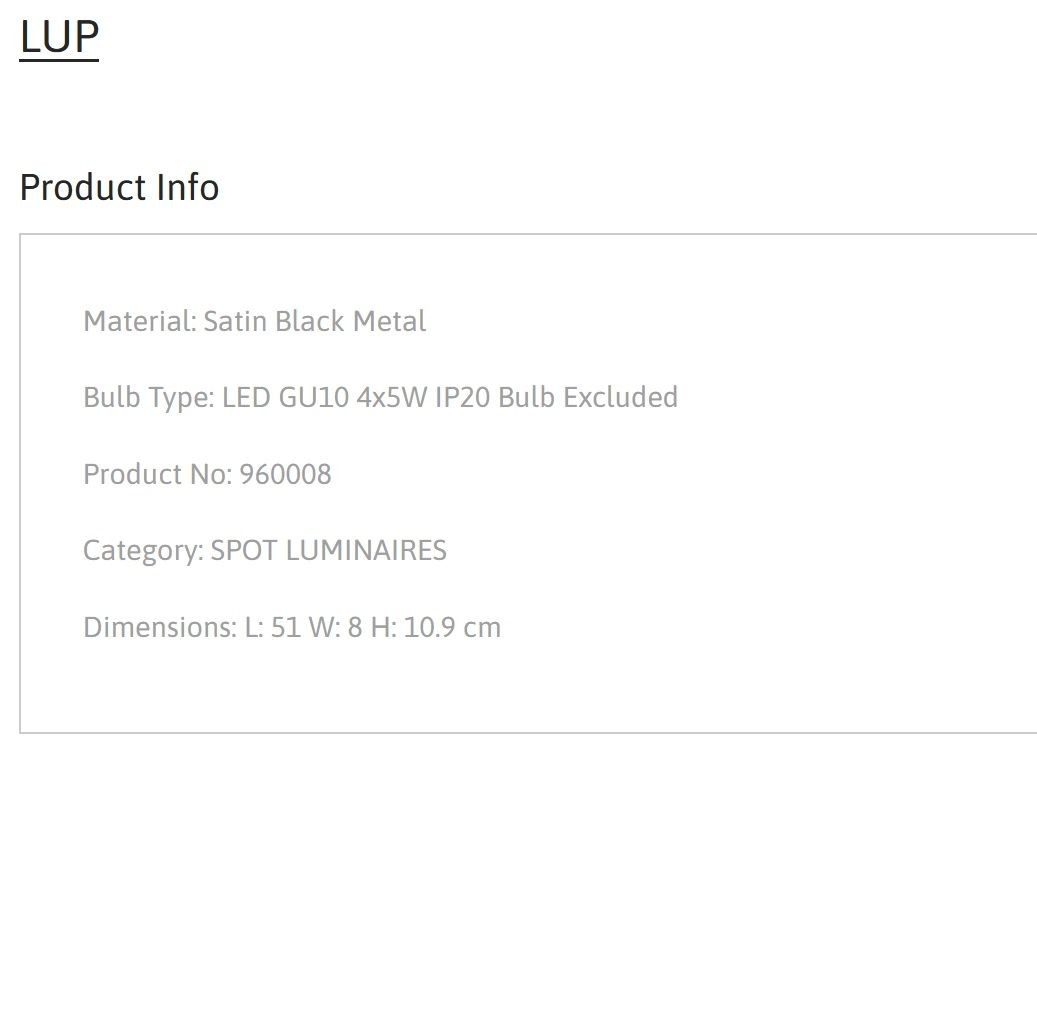
Task: Click the 'Satin Black Metal' value text
Action: (315, 321)
